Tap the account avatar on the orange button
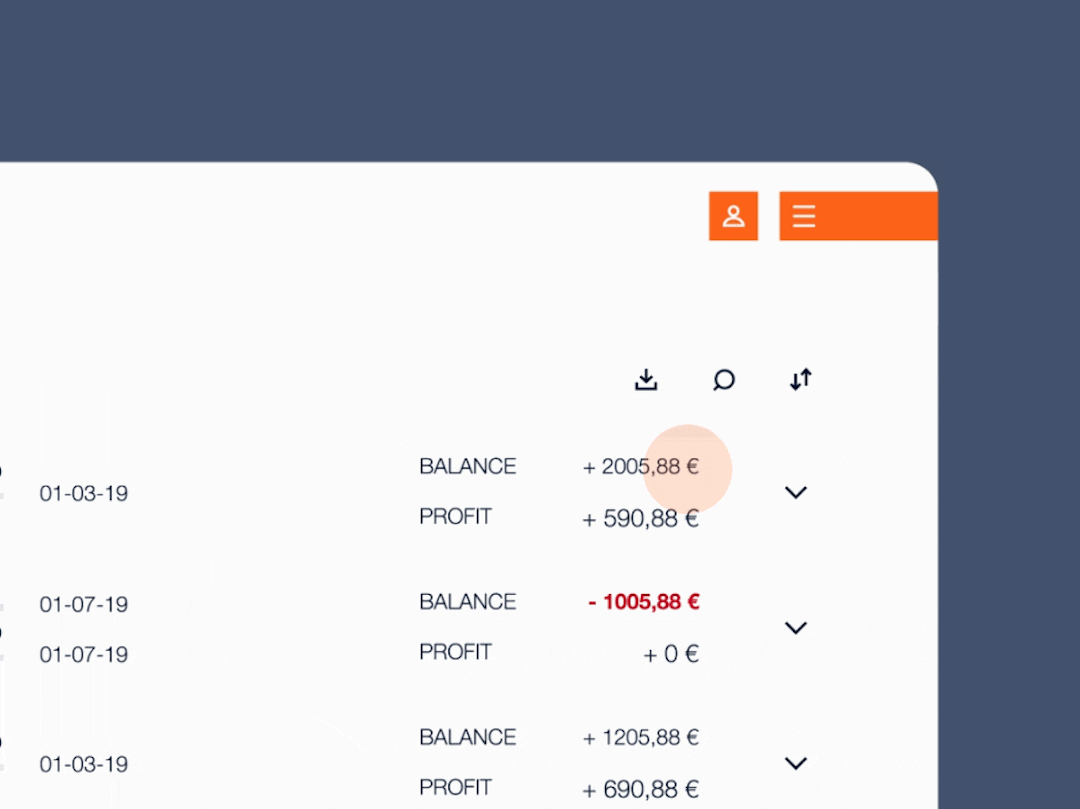 pos(733,216)
